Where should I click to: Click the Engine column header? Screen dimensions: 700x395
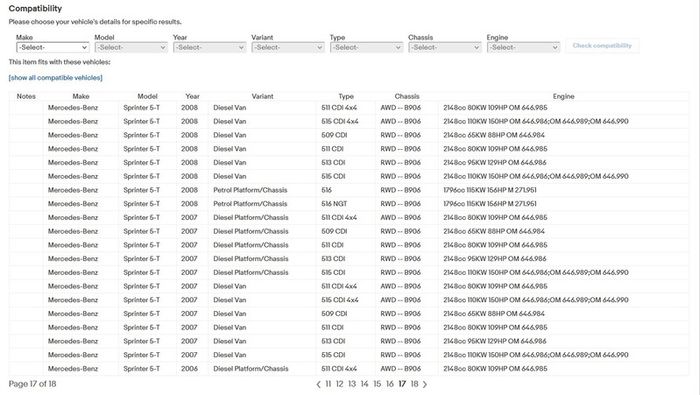(563, 96)
